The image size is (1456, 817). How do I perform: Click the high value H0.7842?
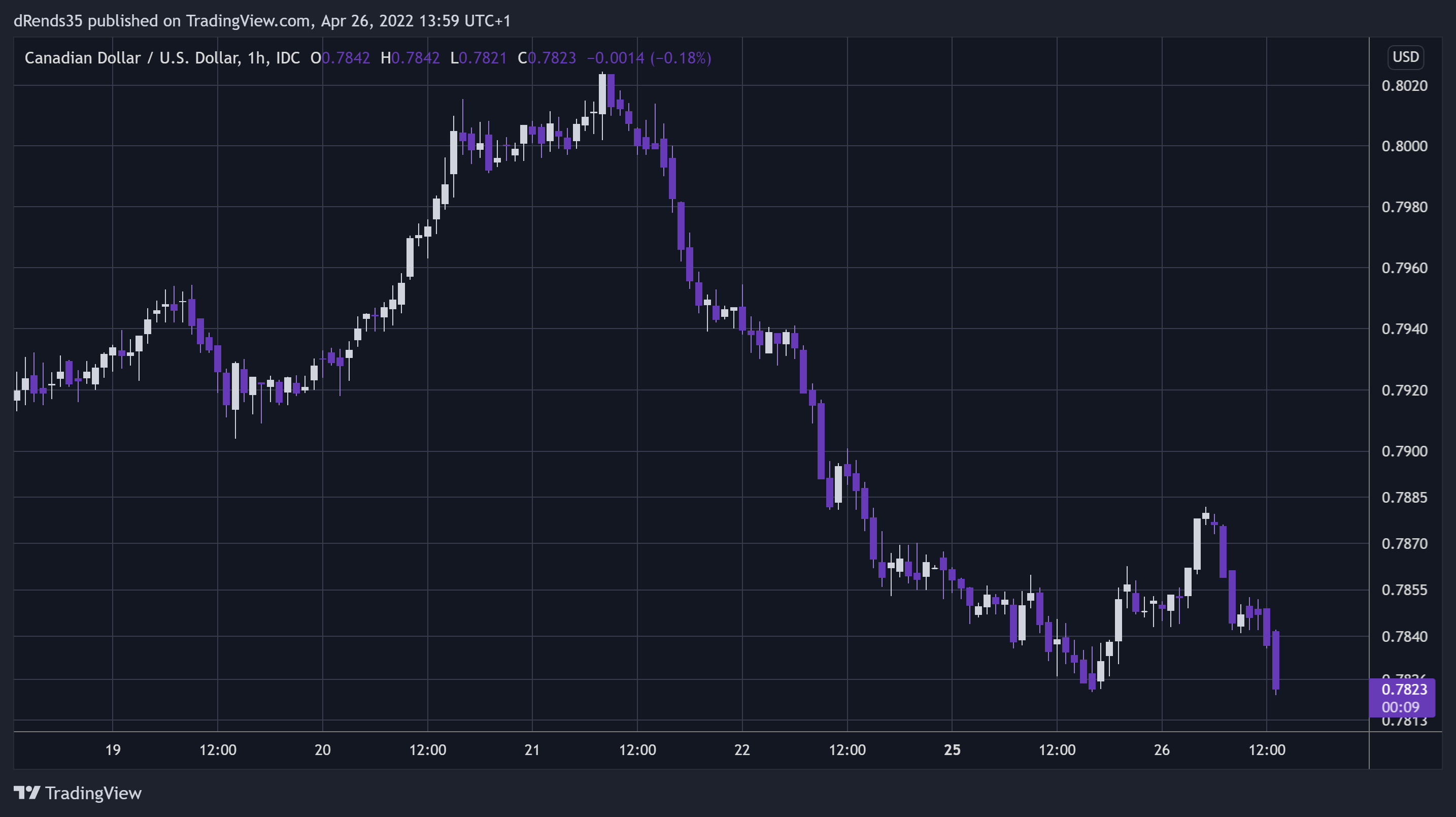(410, 58)
